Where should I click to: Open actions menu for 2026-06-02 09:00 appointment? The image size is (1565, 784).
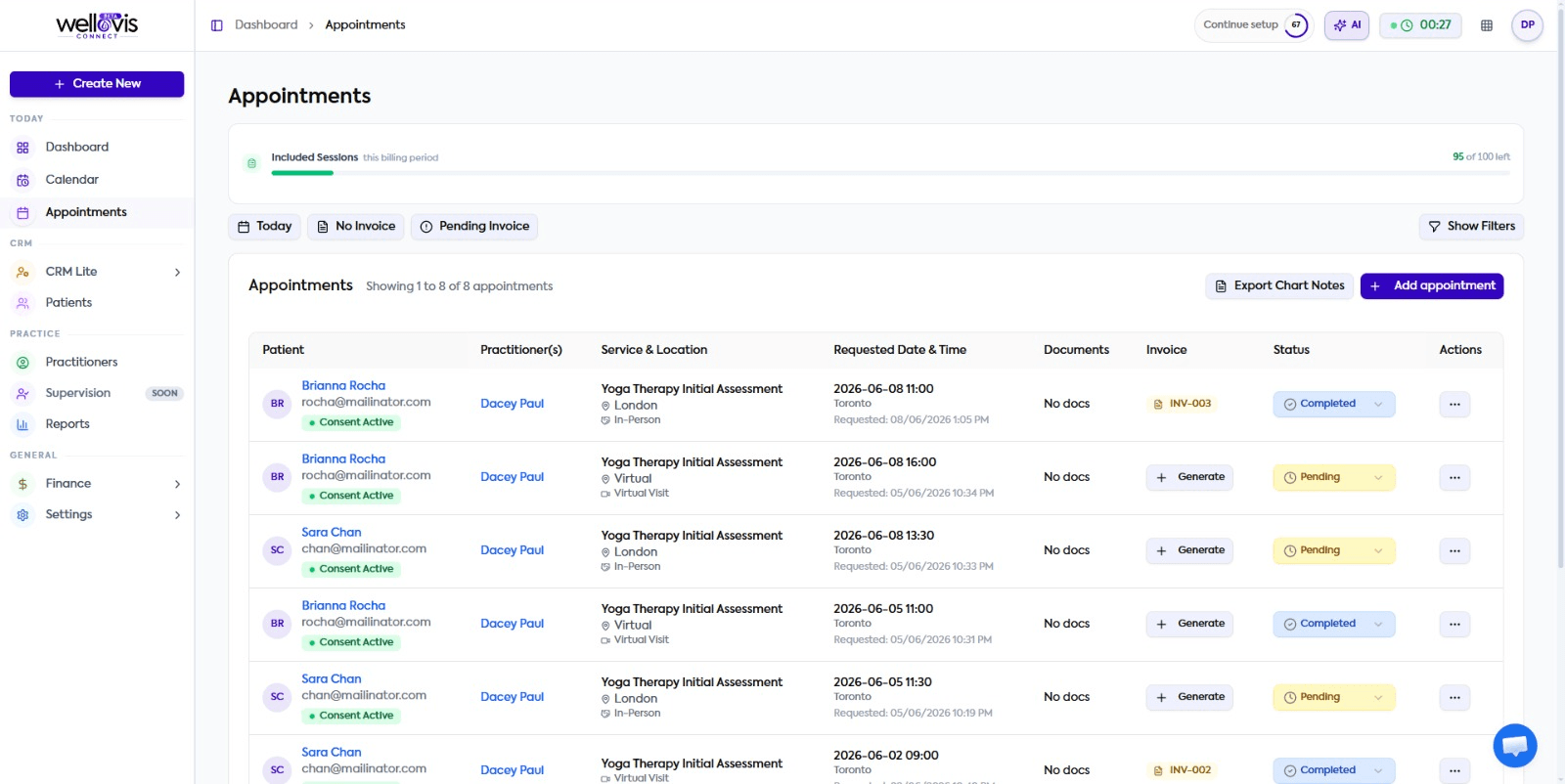(x=1454, y=770)
